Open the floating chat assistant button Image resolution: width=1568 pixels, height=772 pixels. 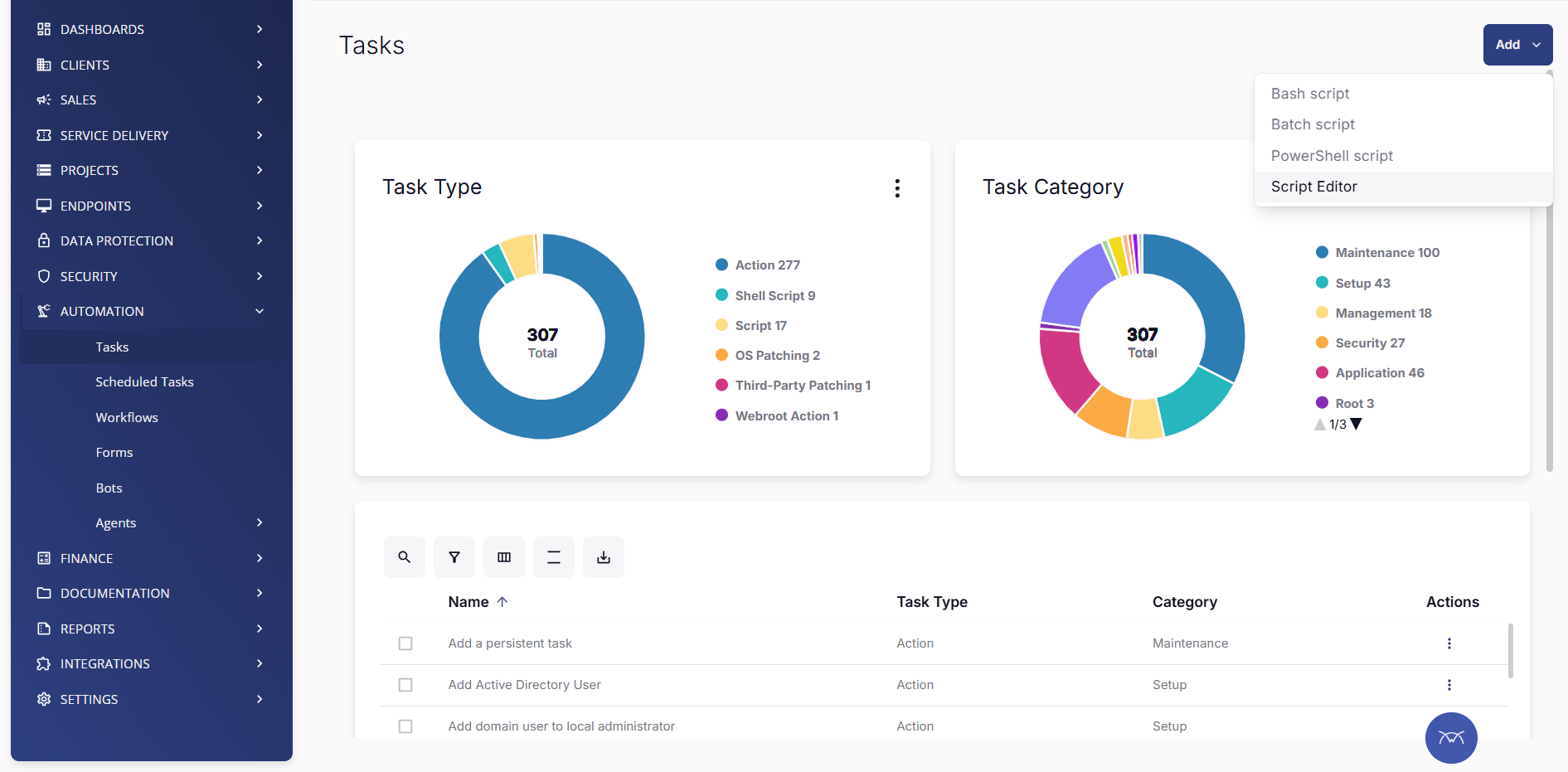(x=1451, y=738)
